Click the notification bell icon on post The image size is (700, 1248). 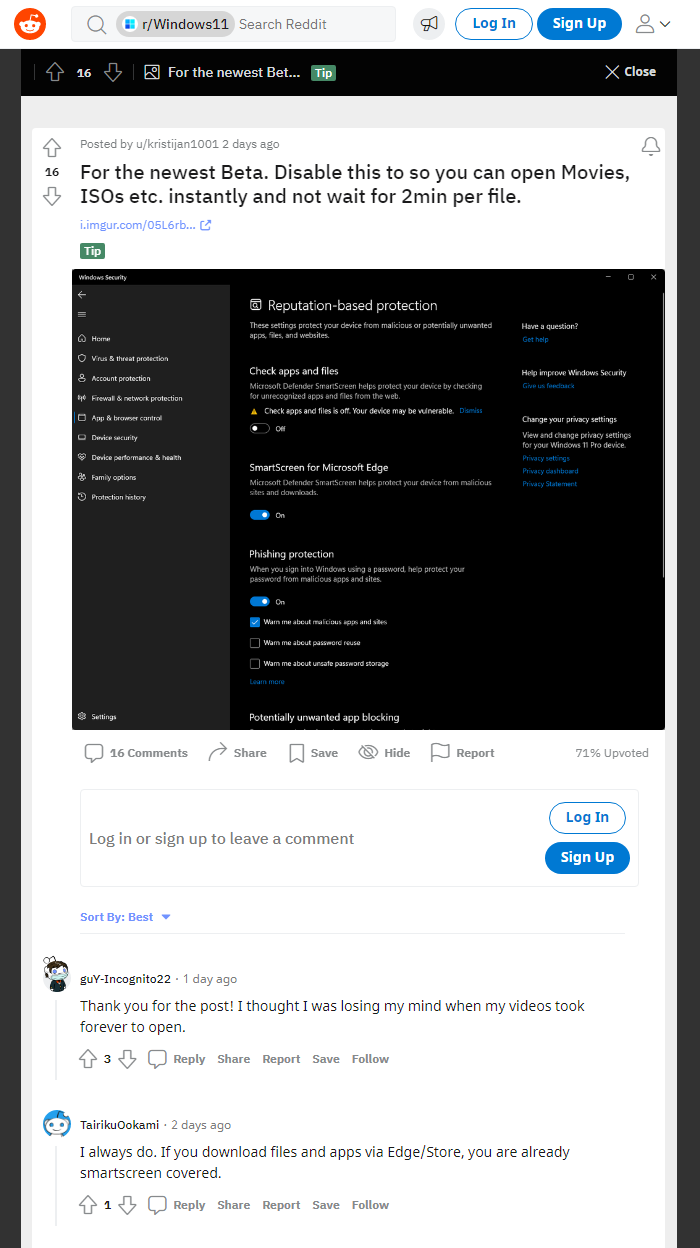(x=651, y=147)
